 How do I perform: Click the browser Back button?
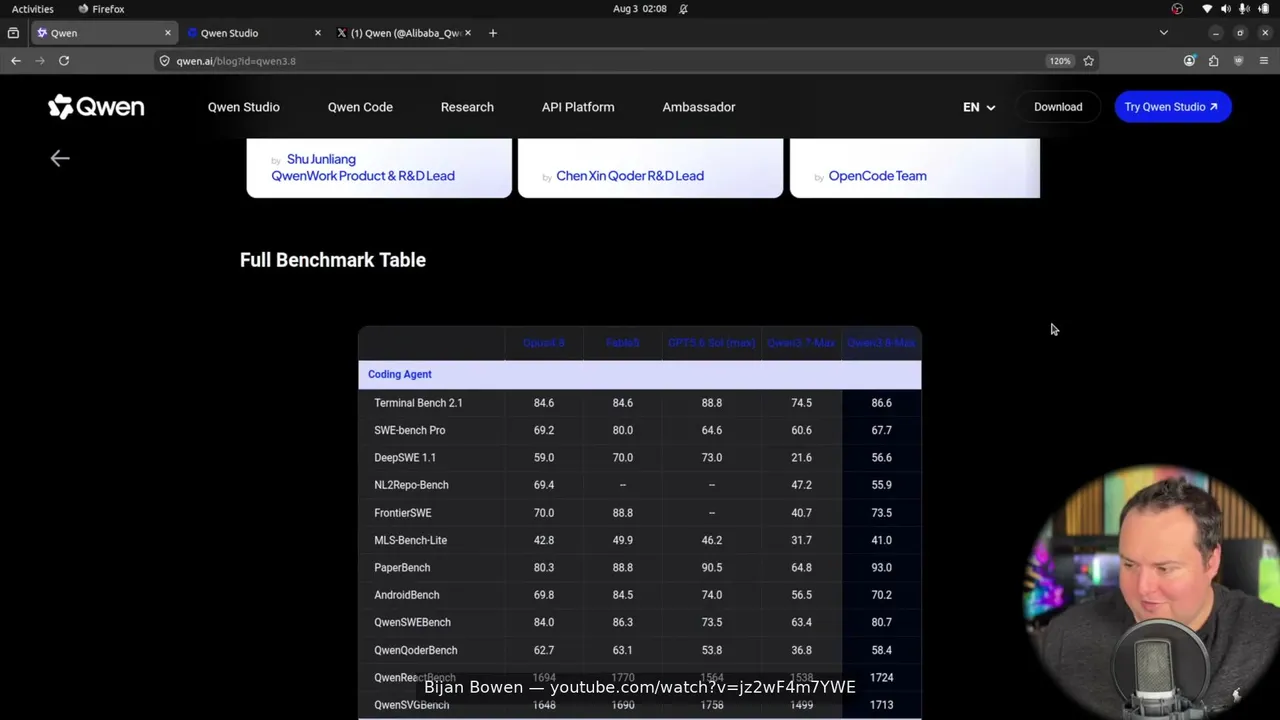click(16, 61)
